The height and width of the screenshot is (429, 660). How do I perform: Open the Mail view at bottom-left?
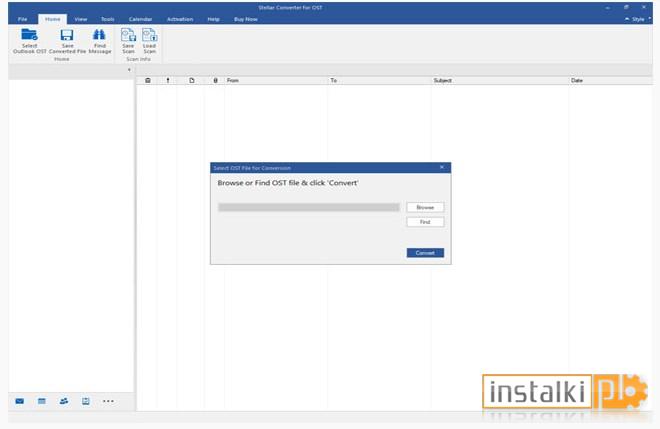point(19,401)
